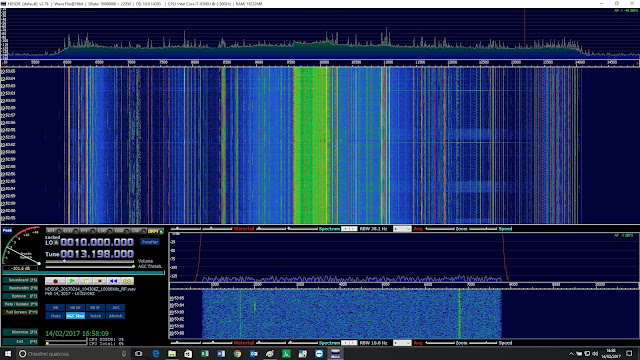Open Word from taskbar

[221, 353]
